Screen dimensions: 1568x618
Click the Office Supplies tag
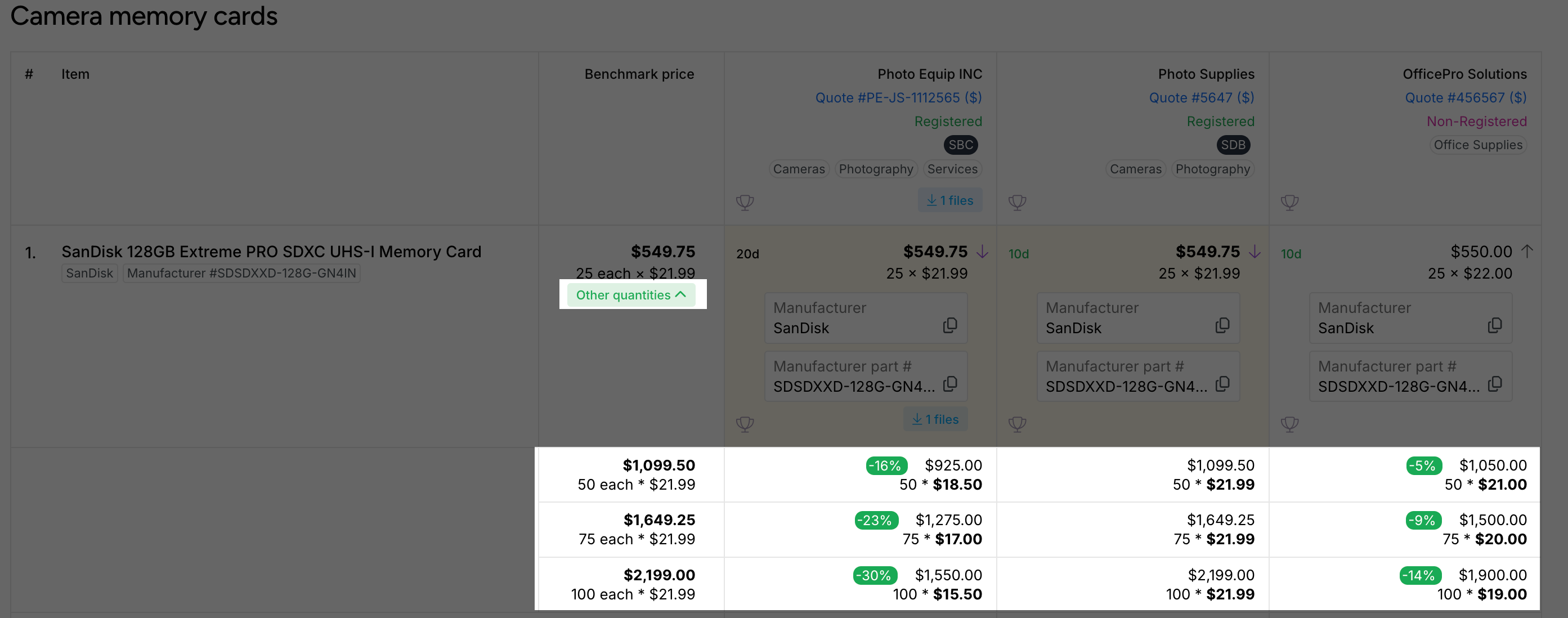(1477, 145)
